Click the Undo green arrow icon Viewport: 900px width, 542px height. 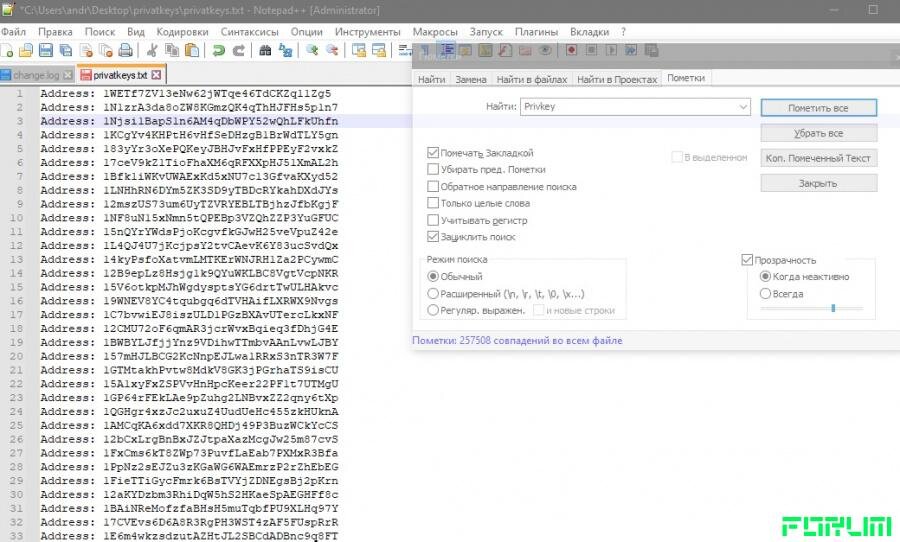click(219, 51)
